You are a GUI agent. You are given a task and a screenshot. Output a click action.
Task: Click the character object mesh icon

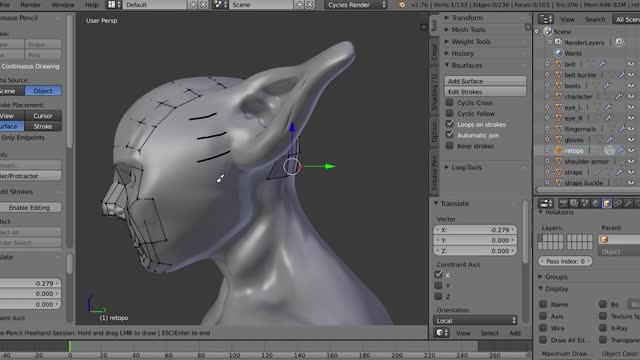pyautogui.click(x=559, y=96)
